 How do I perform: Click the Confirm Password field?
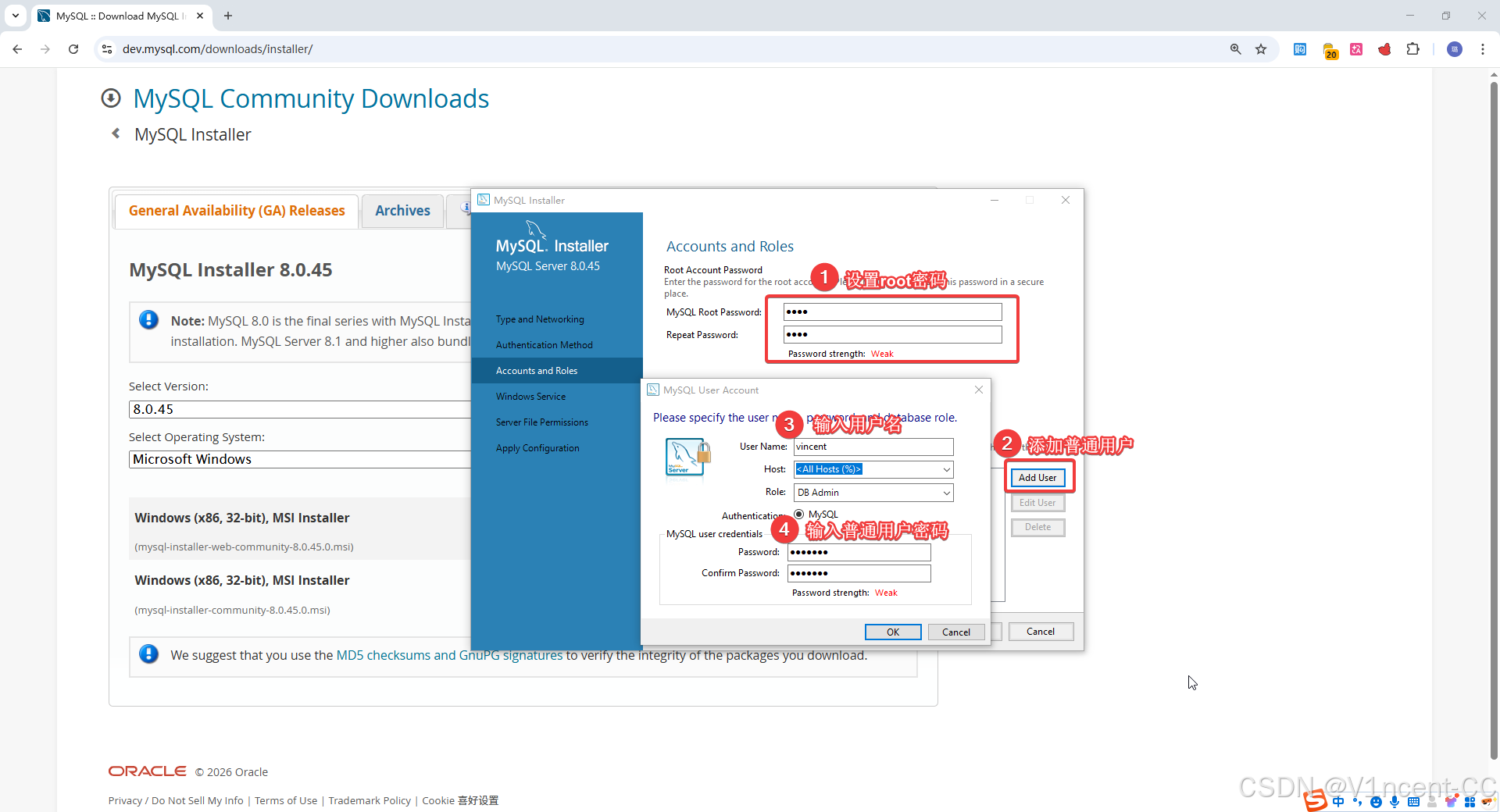click(x=859, y=573)
